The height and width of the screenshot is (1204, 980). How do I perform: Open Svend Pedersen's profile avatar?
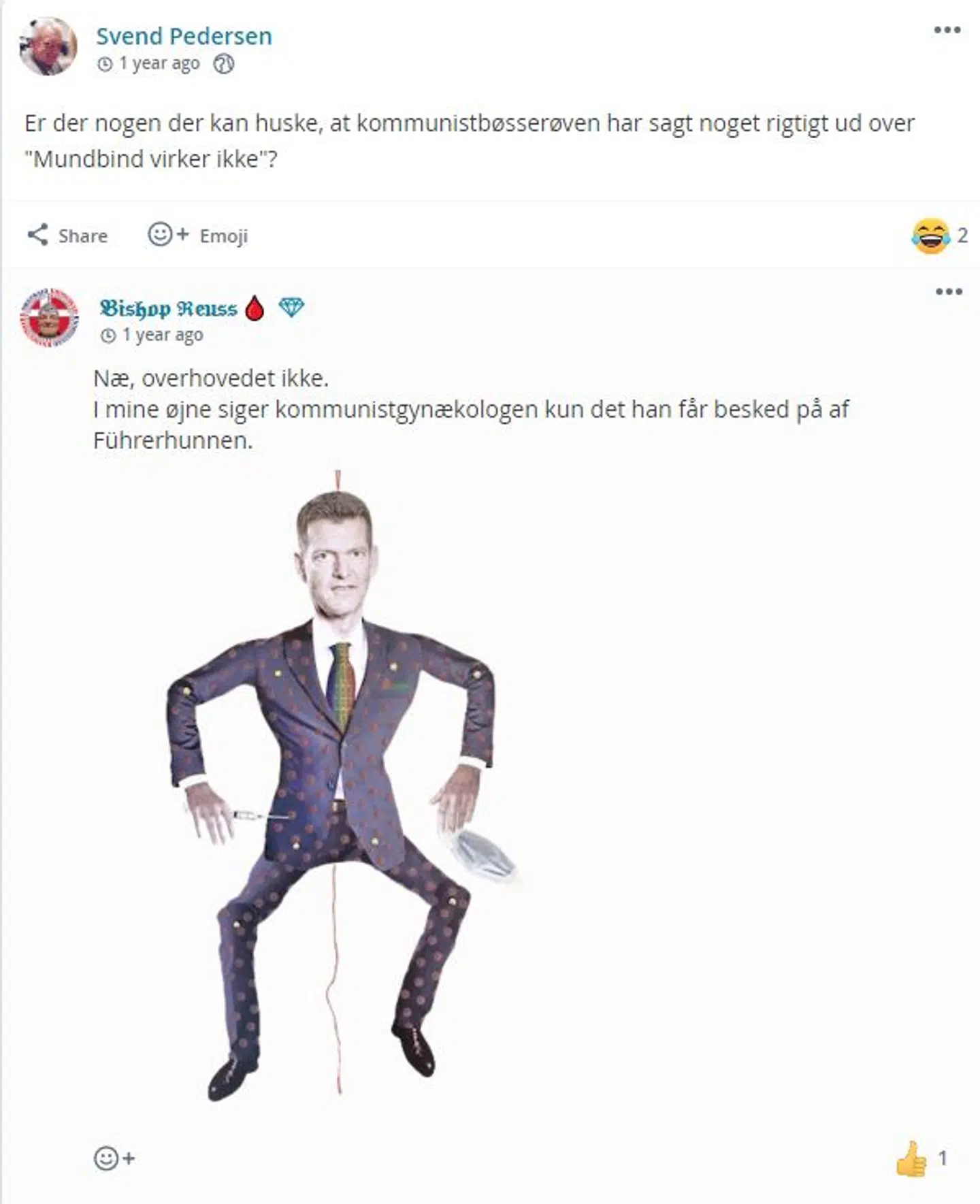coord(48,46)
